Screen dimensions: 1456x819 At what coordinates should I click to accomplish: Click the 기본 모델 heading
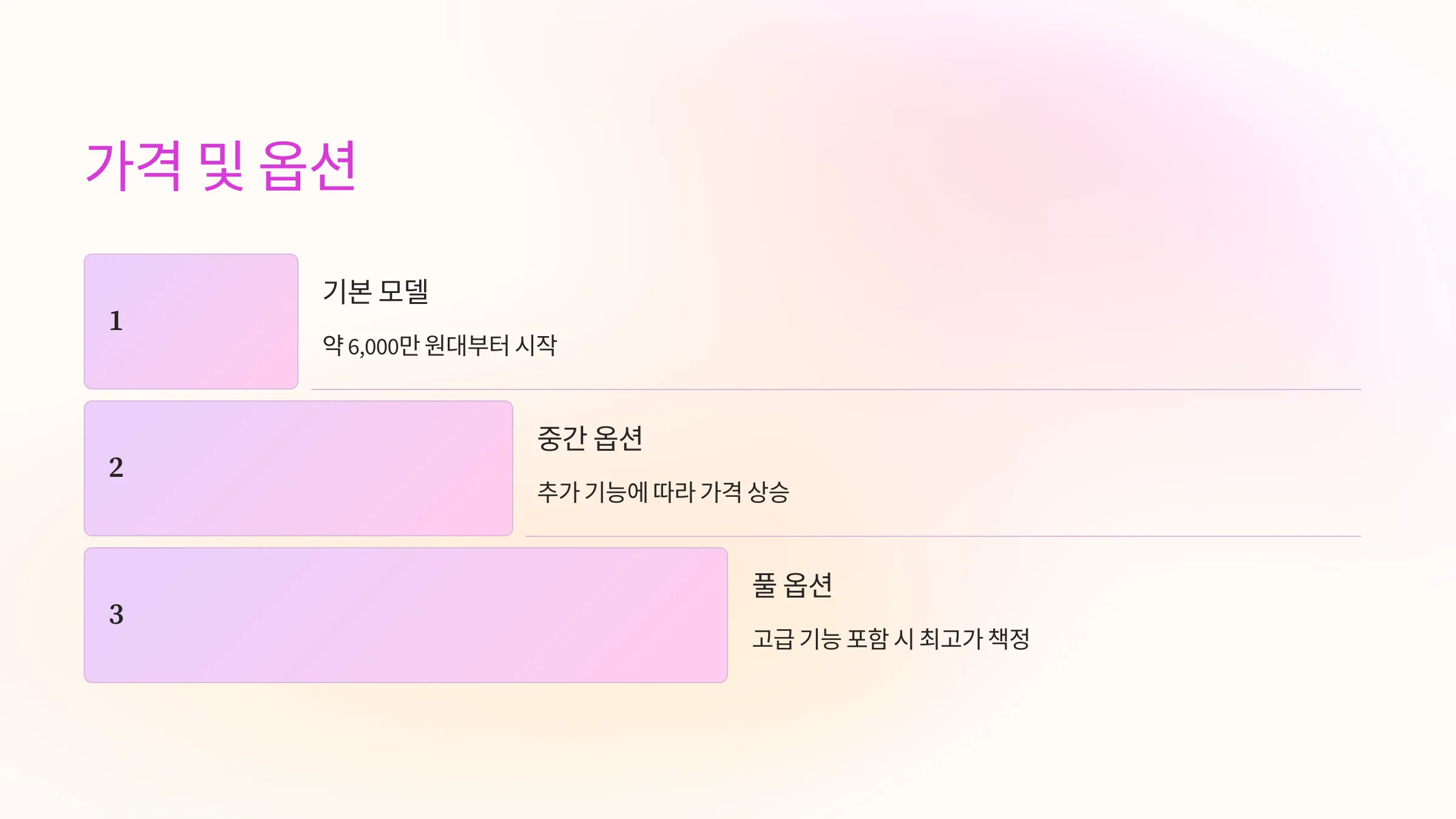pyautogui.click(x=376, y=292)
